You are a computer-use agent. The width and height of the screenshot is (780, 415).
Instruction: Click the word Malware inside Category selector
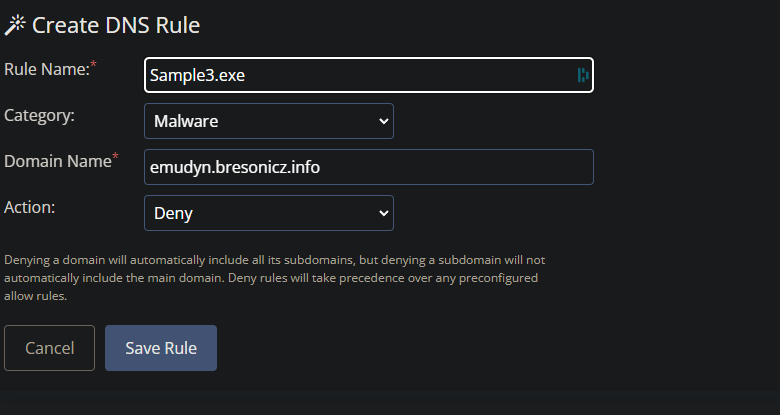(186, 122)
